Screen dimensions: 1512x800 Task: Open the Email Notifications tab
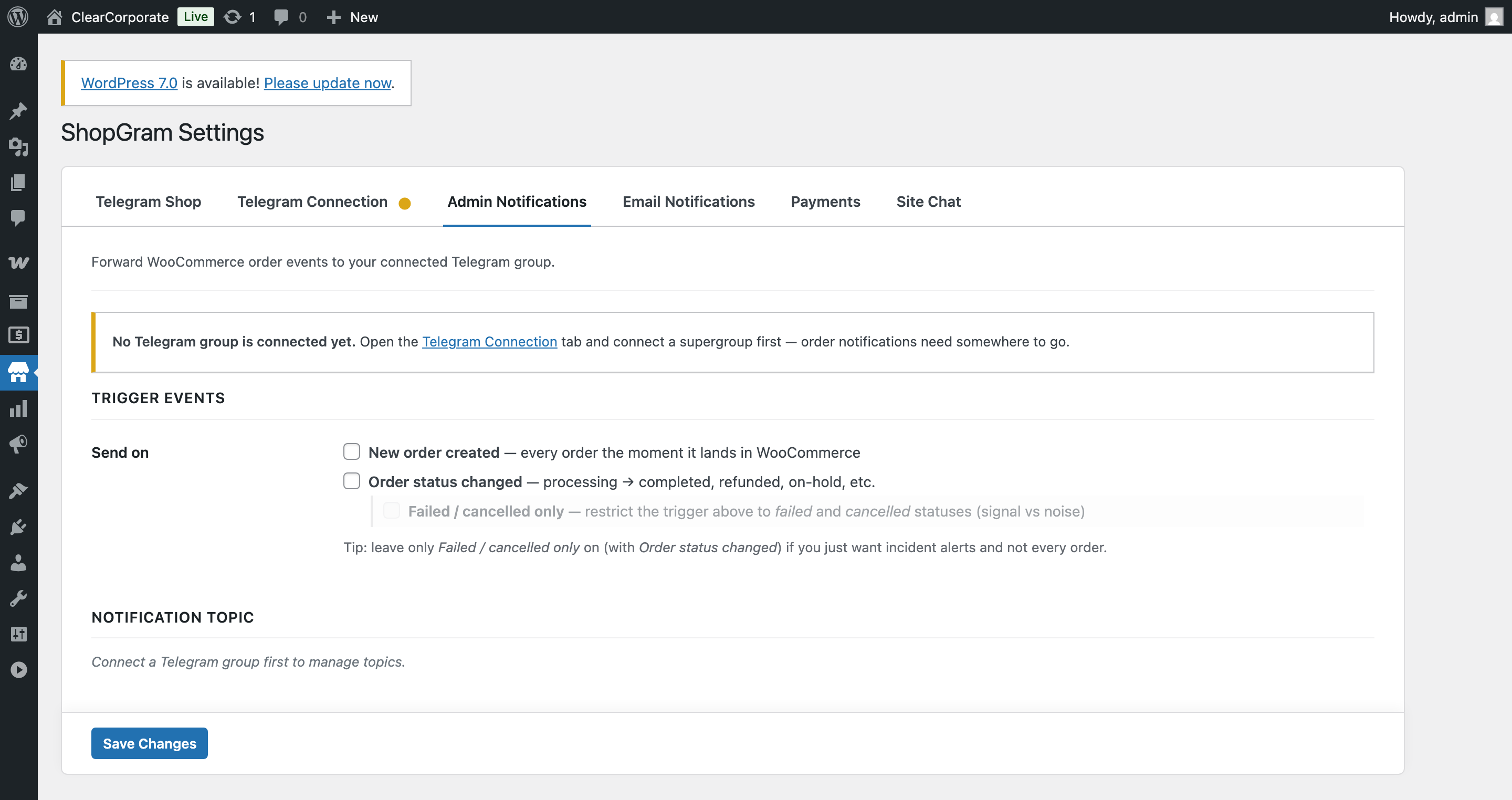tap(688, 202)
